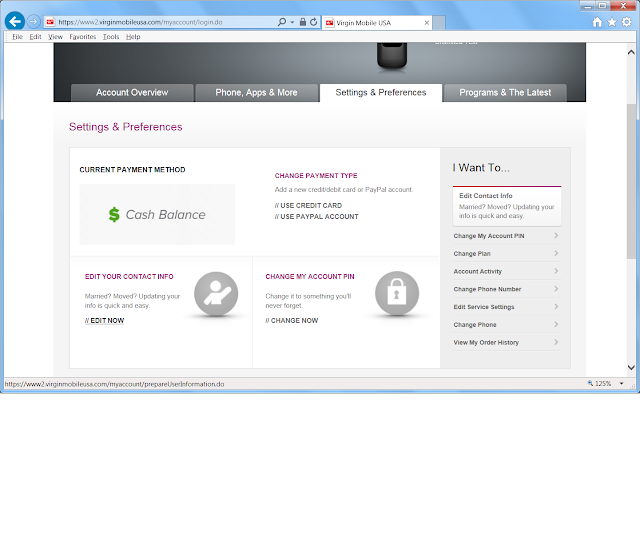The width and height of the screenshot is (640, 533).
Task: Click the Change Plan sidebar link
Action: pos(472,254)
